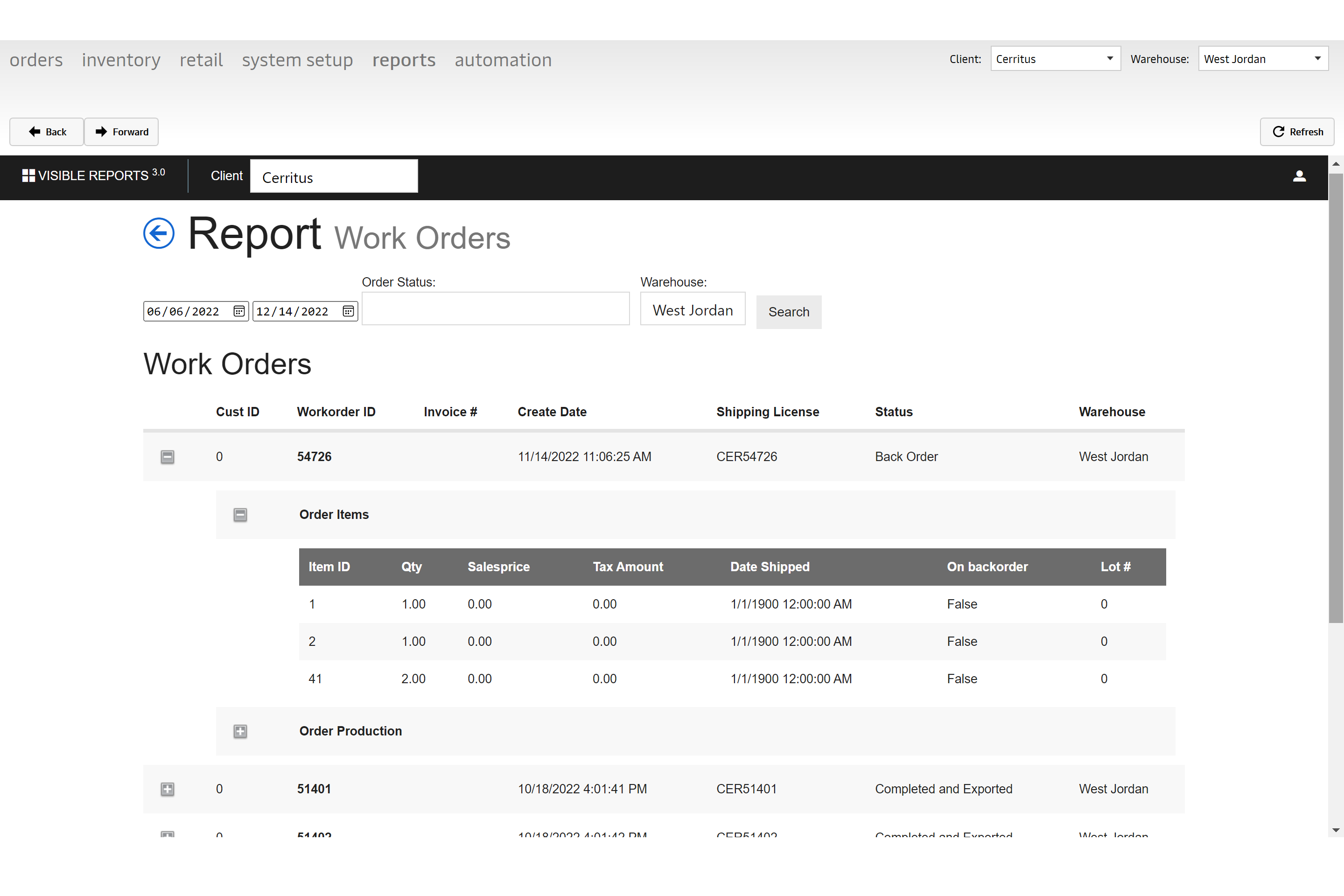Click the Cust ID column header
The image size is (1344, 896).
point(238,412)
